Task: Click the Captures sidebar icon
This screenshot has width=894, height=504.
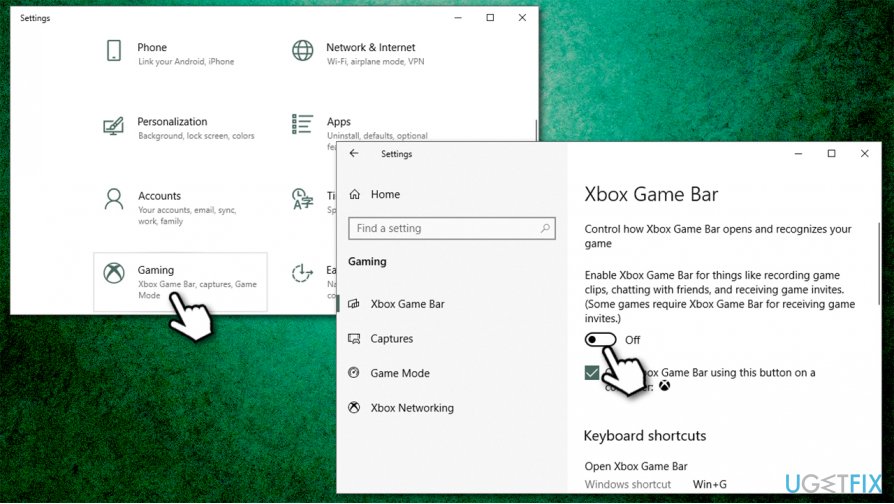Action: (x=354, y=339)
